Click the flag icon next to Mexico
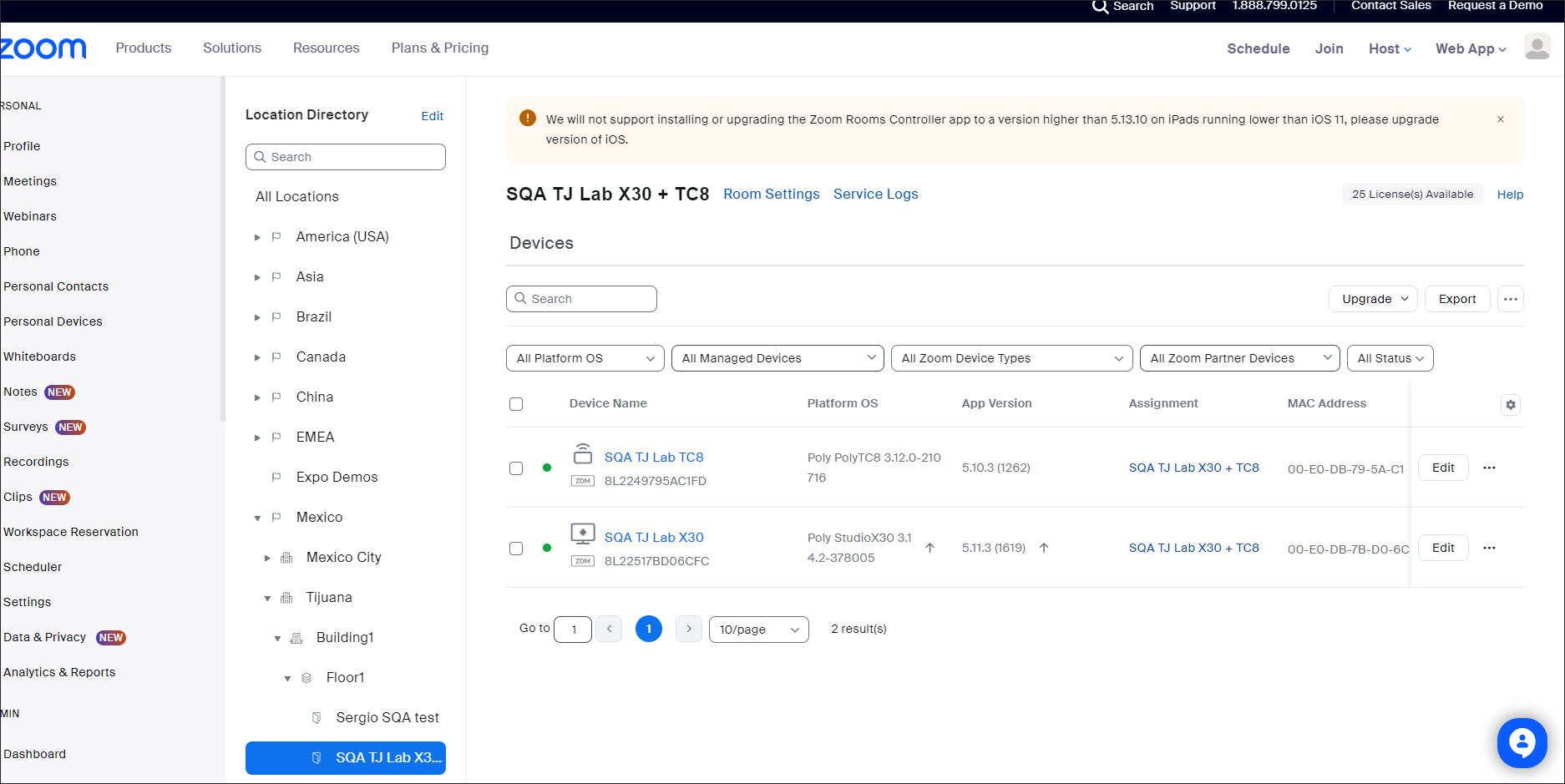The image size is (1565, 784). [x=276, y=517]
